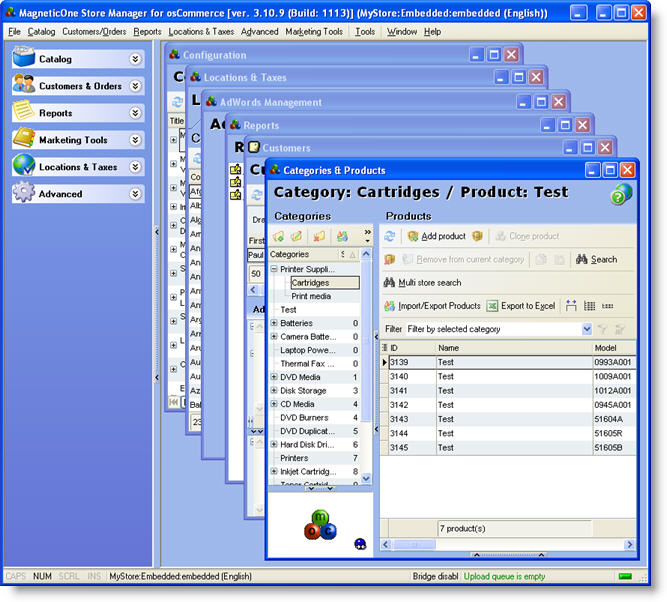Screen dimensions: 667x602
Task: Click the greyed Clone product button
Action: (x=527, y=236)
